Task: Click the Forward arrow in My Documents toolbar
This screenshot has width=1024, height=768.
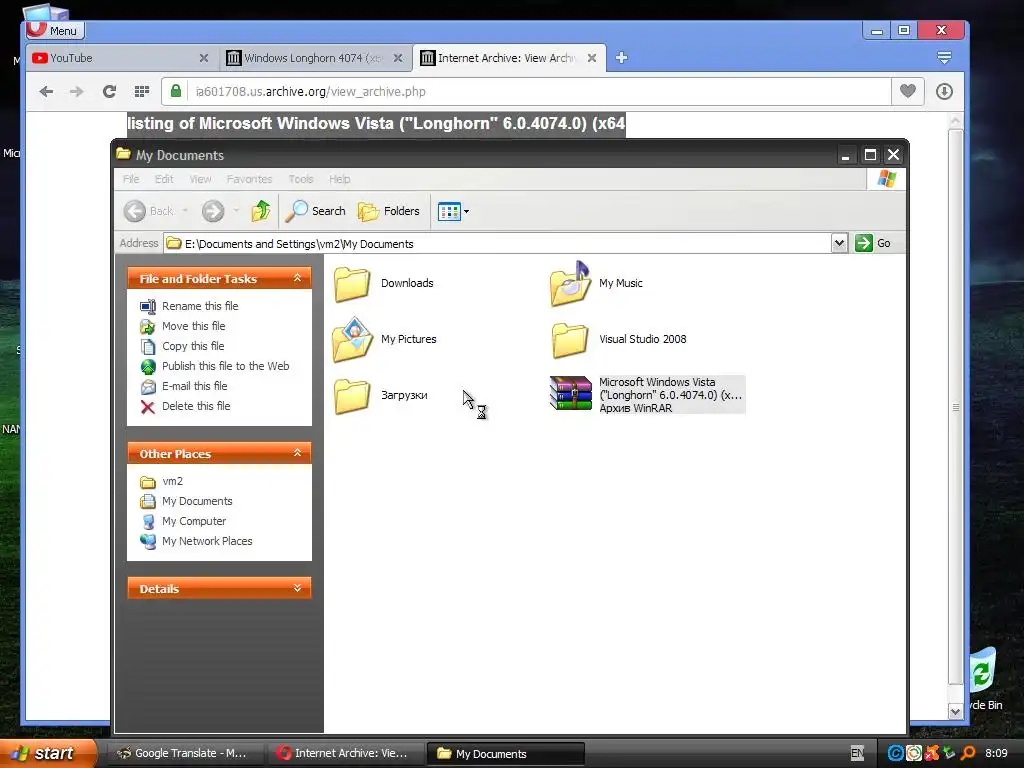Action: tap(213, 211)
